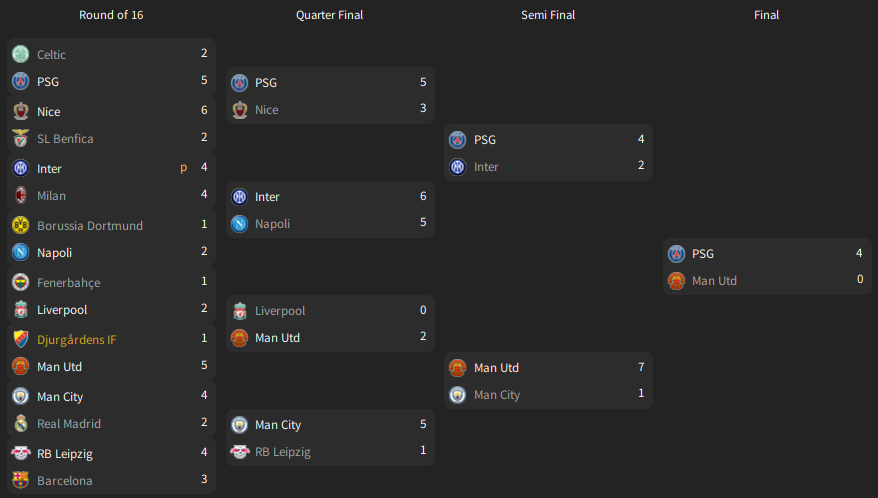
Task: Click the Quarter Final column header
Action: tap(329, 15)
